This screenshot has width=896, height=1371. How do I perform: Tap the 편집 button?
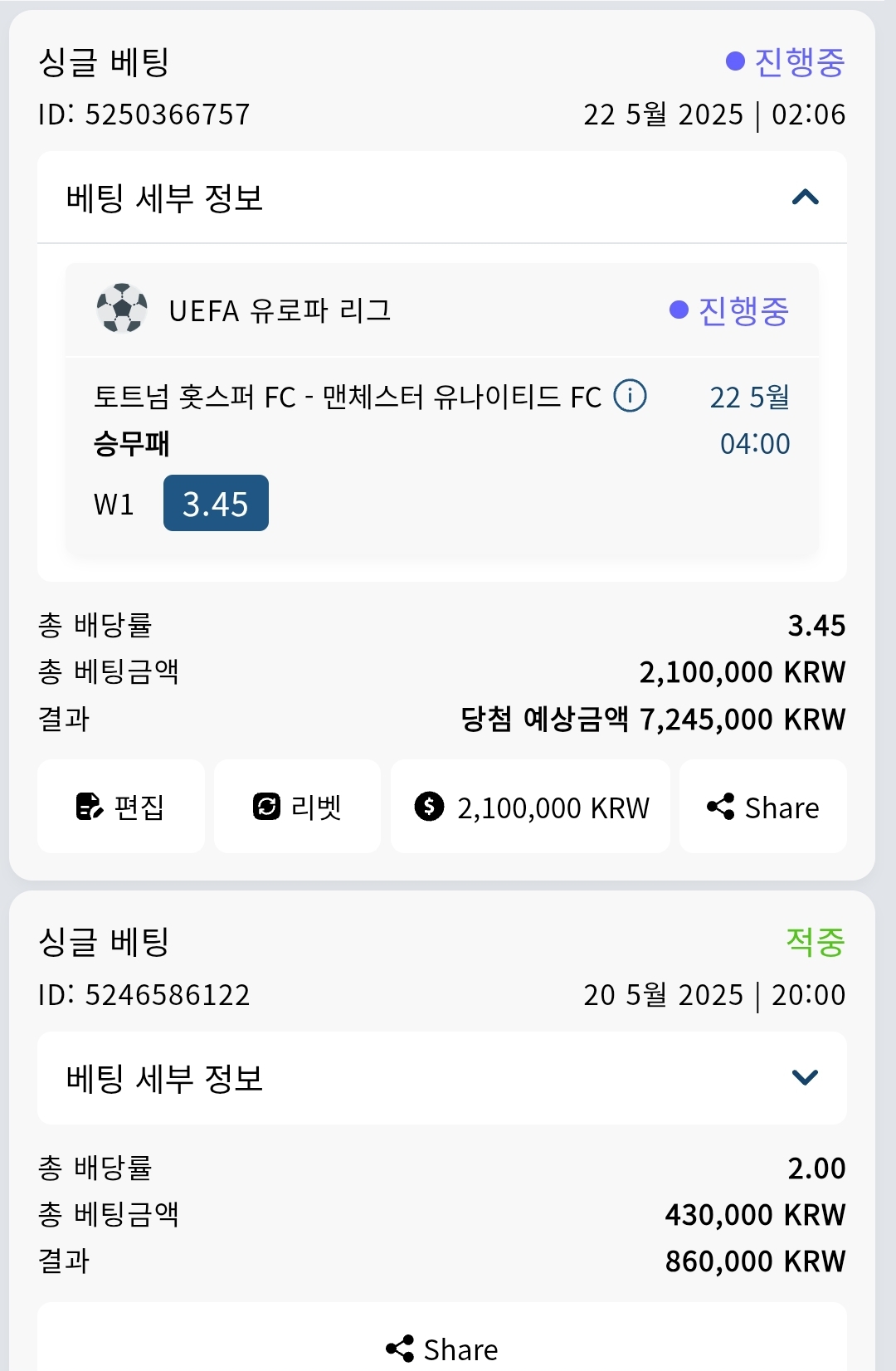pos(121,807)
